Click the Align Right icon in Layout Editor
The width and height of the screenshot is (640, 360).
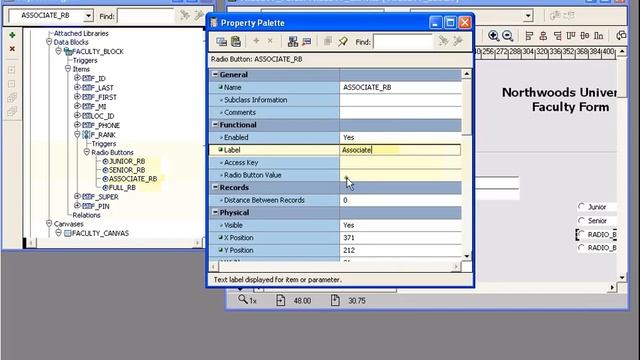(557, 36)
